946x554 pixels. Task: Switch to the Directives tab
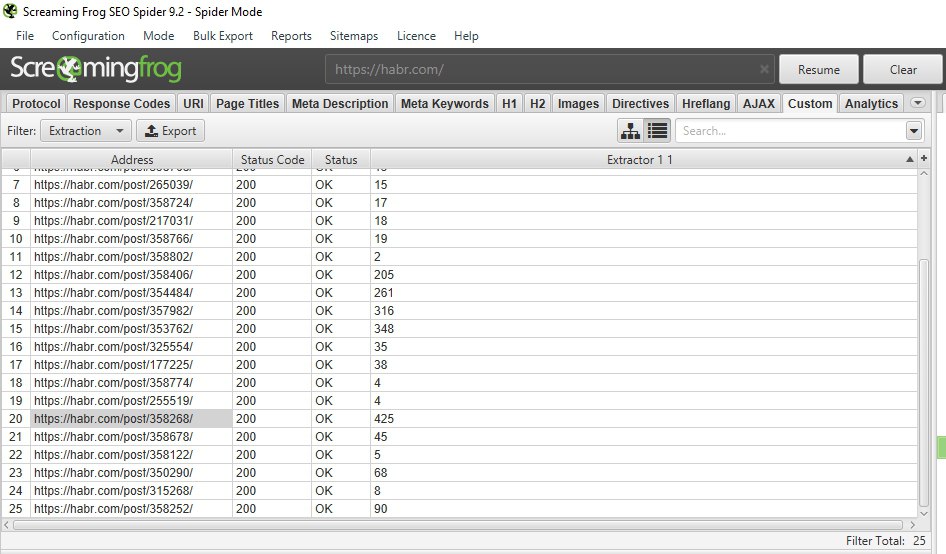click(640, 104)
